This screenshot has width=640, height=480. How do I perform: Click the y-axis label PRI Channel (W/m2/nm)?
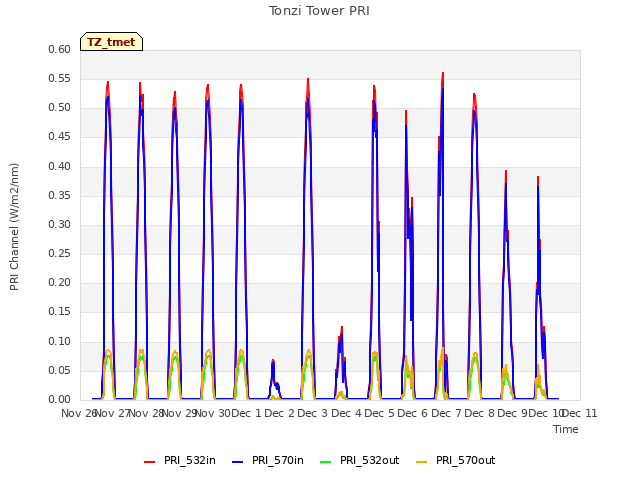(14, 227)
